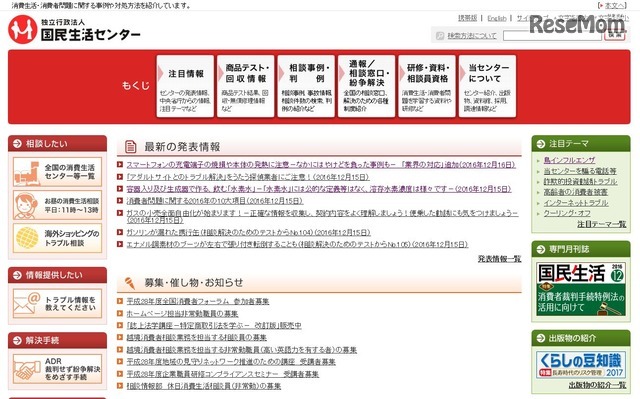Skip to 本文へ link at top

click(x=614, y=5)
